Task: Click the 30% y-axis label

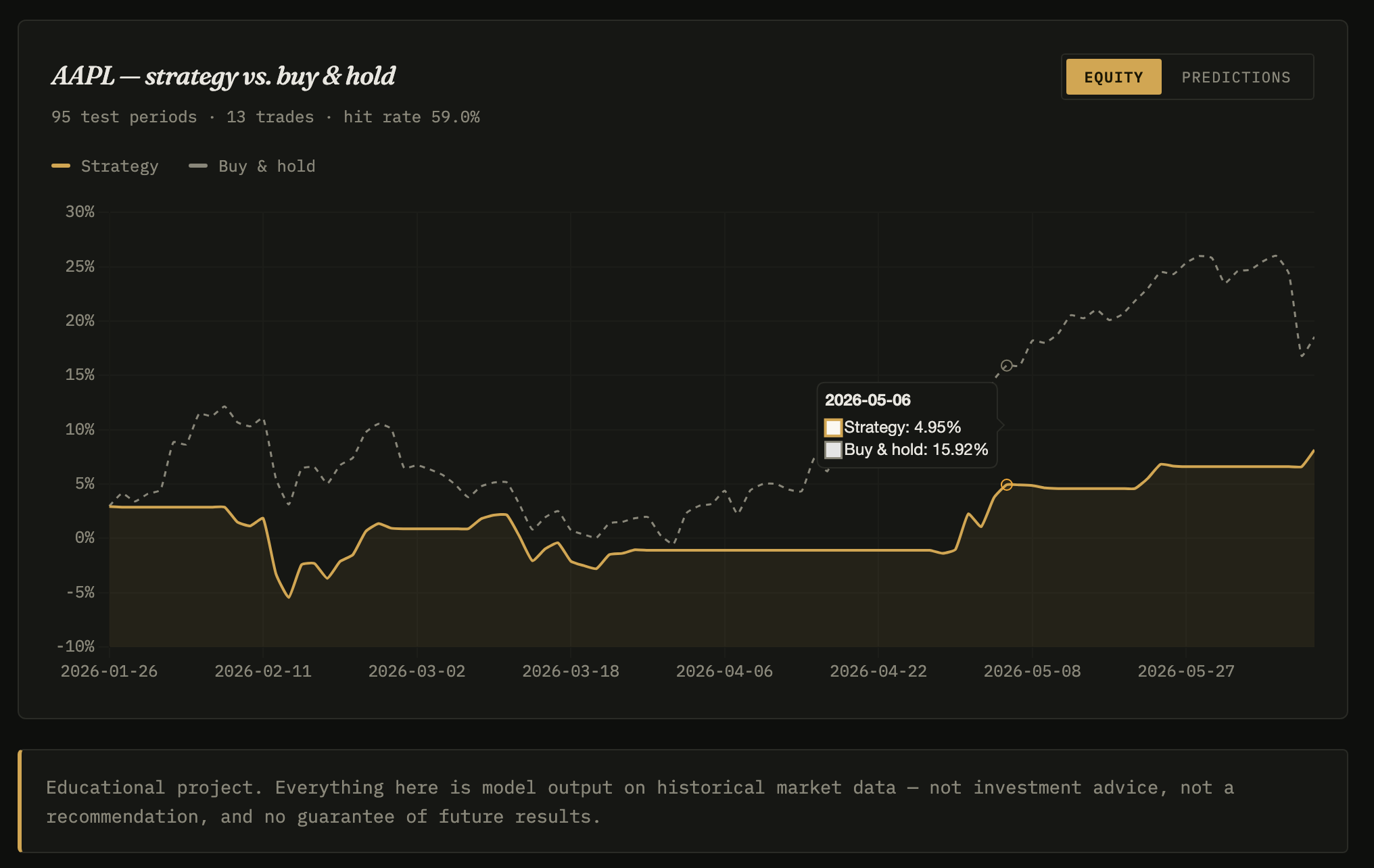Action: pyautogui.click(x=80, y=212)
